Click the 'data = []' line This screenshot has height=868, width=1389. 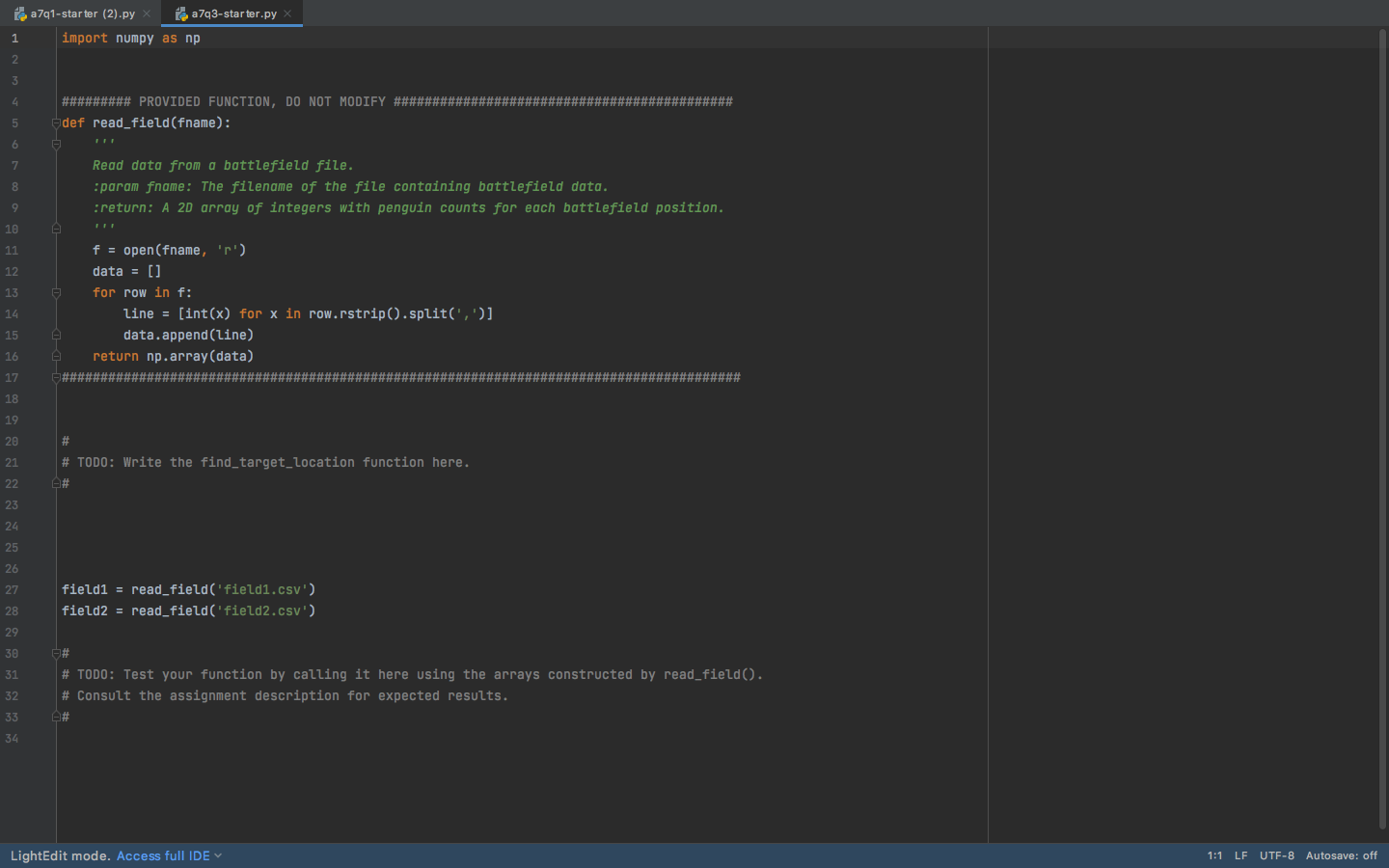point(127,272)
